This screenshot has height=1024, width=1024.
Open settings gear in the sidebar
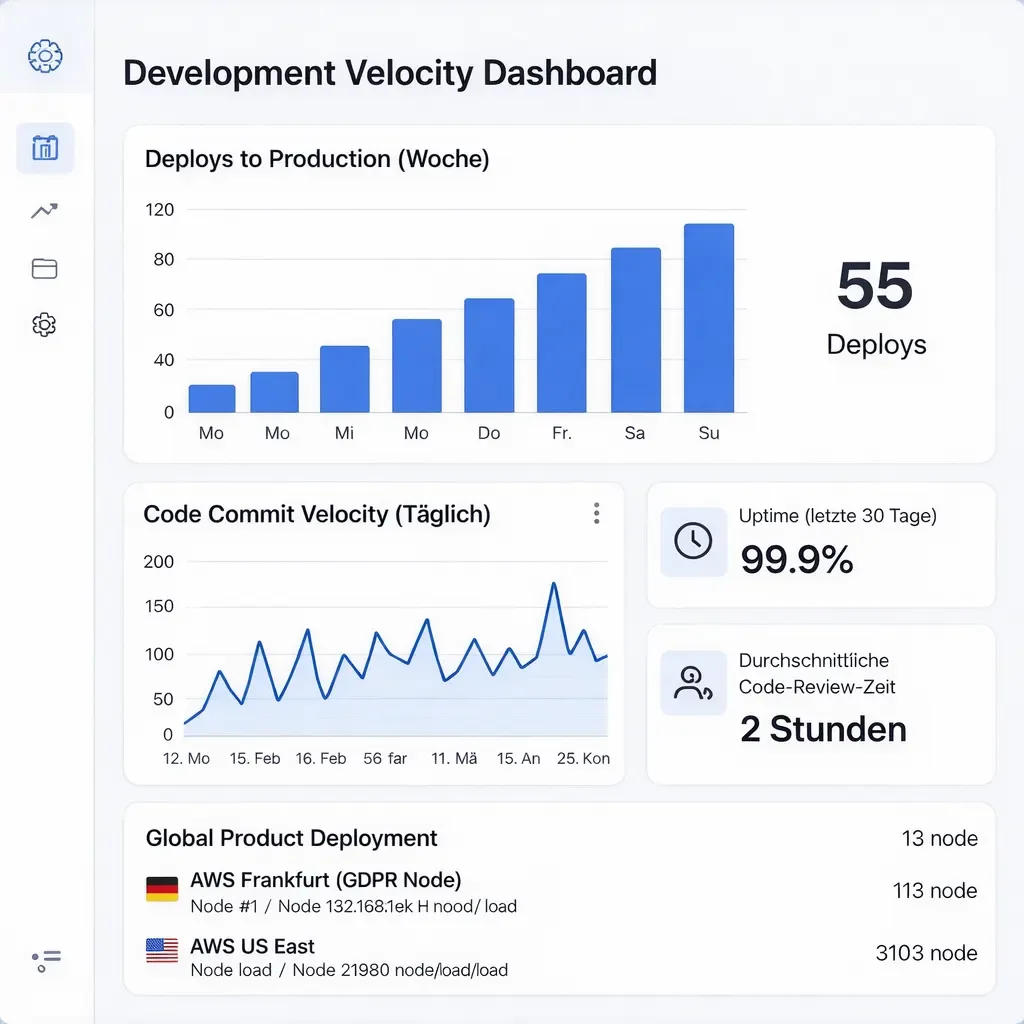click(x=44, y=325)
